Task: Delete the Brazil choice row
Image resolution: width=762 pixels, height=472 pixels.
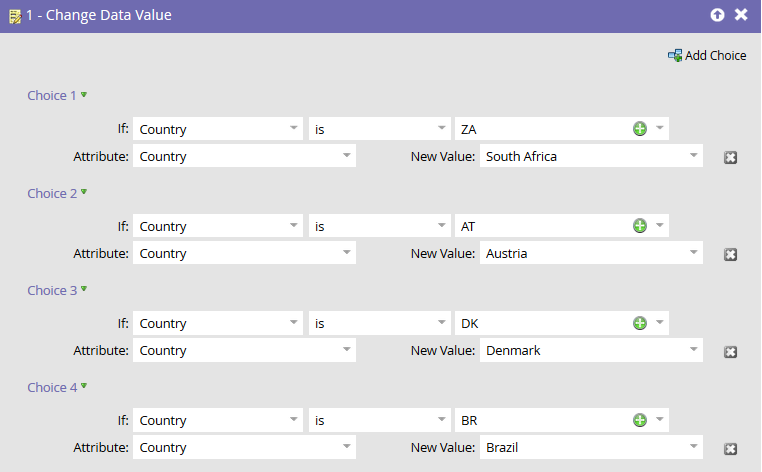Action: [x=730, y=449]
